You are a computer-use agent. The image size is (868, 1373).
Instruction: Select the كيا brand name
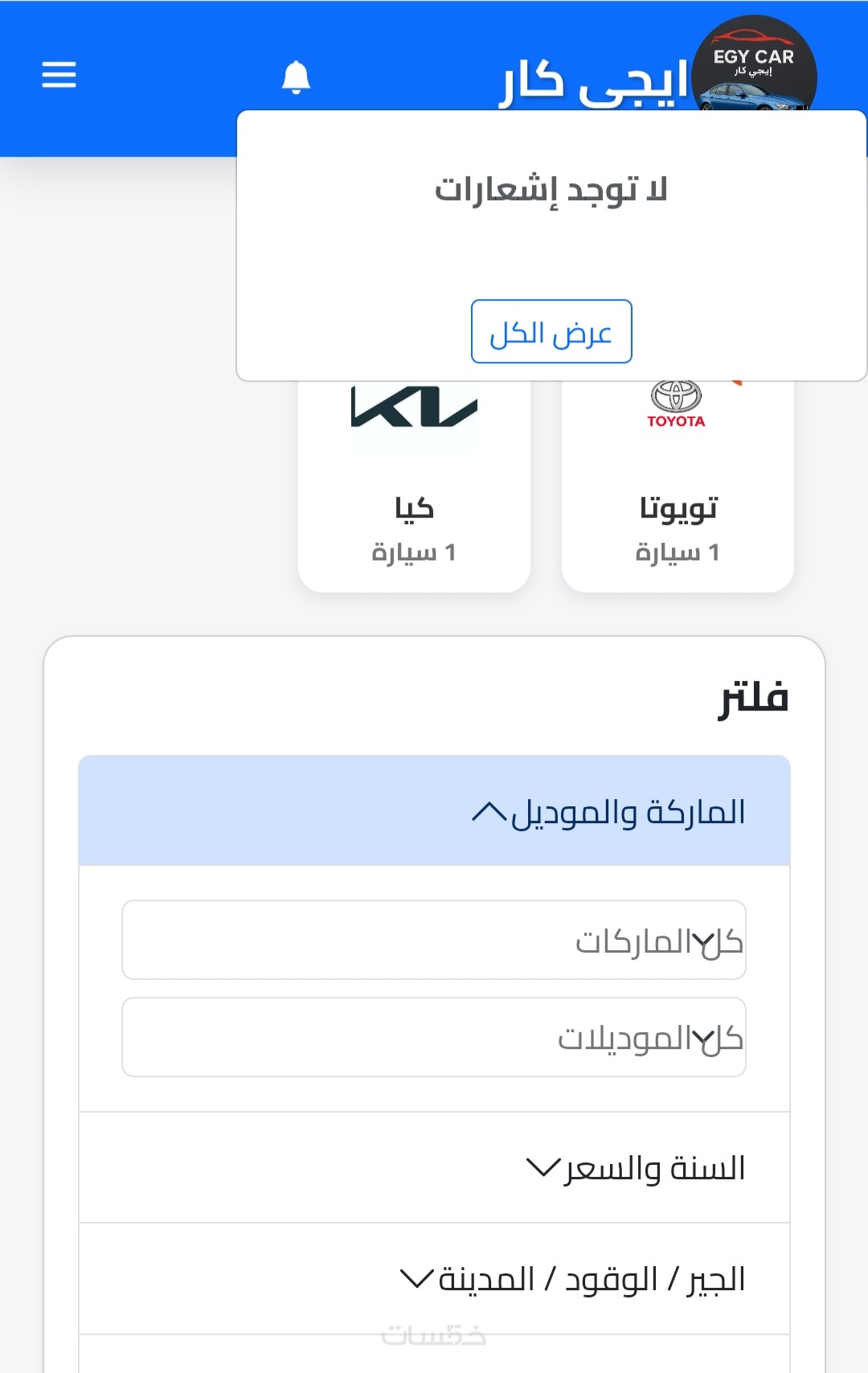(414, 508)
